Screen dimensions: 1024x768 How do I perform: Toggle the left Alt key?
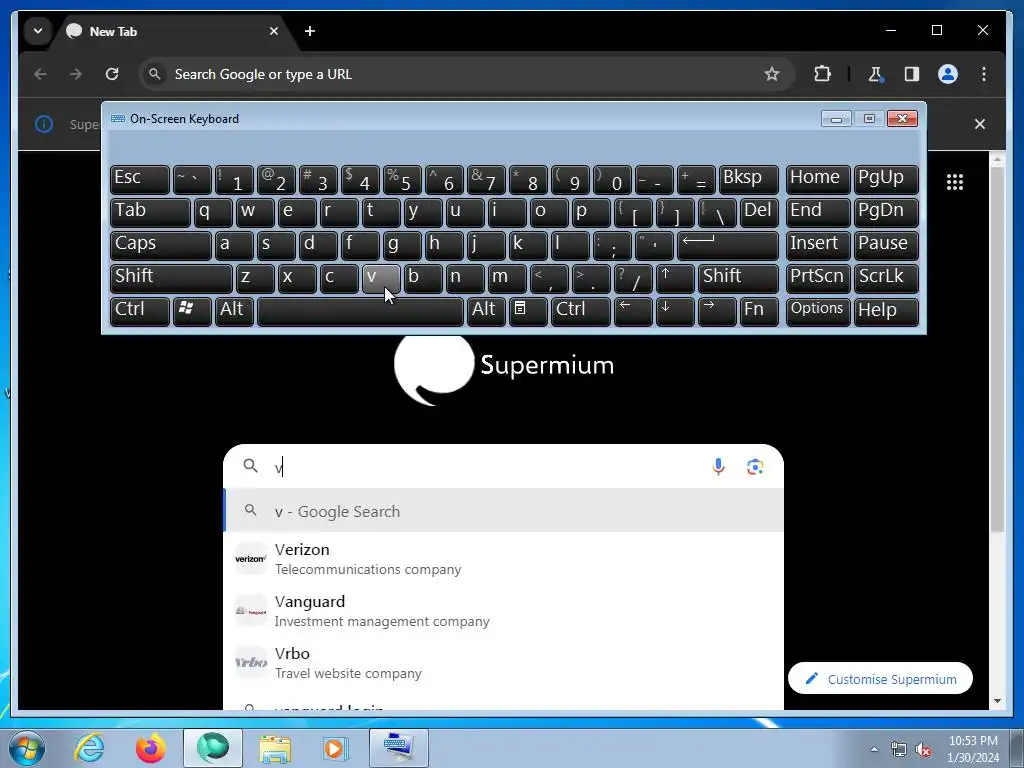[x=234, y=312]
